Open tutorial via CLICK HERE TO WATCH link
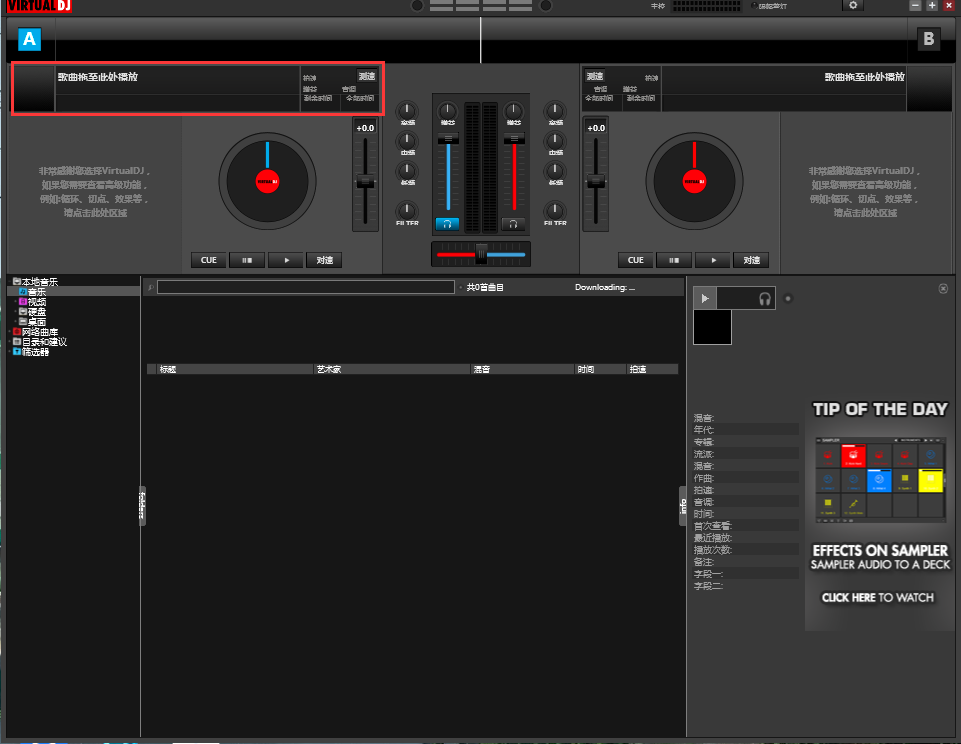 [876, 597]
